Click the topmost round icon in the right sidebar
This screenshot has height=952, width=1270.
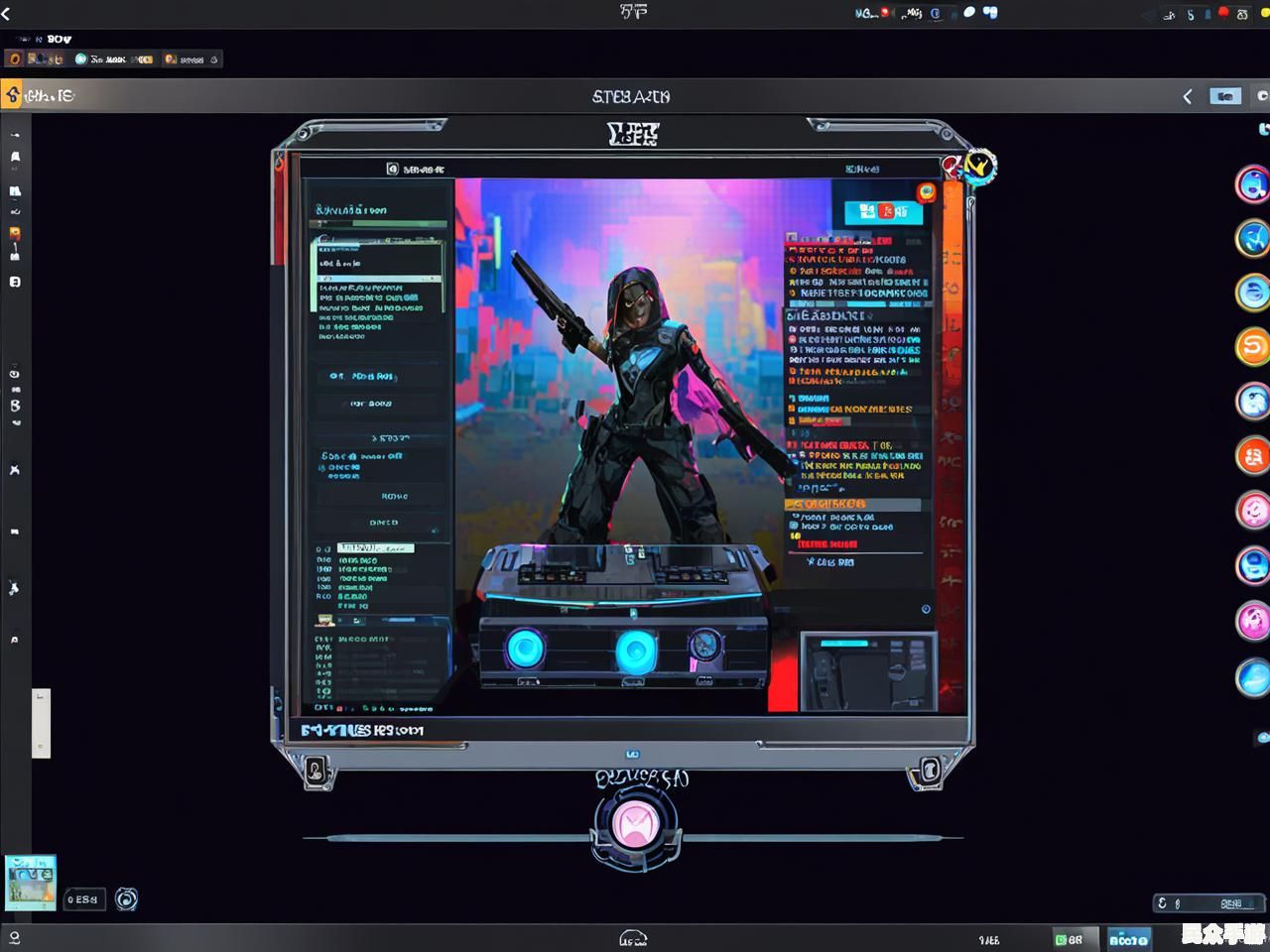1253,184
